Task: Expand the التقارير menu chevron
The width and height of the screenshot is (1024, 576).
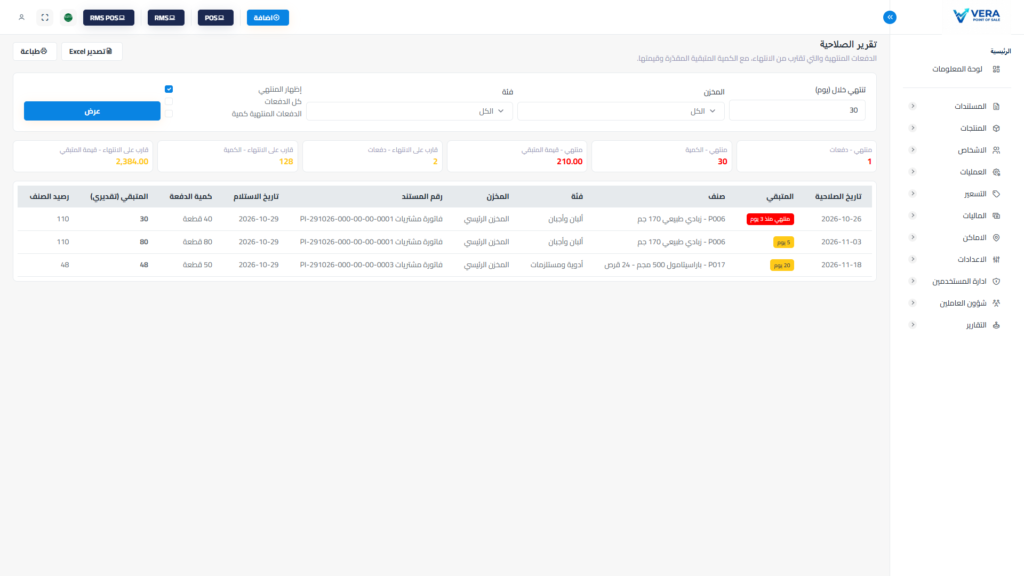Action: click(x=913, y=325)
